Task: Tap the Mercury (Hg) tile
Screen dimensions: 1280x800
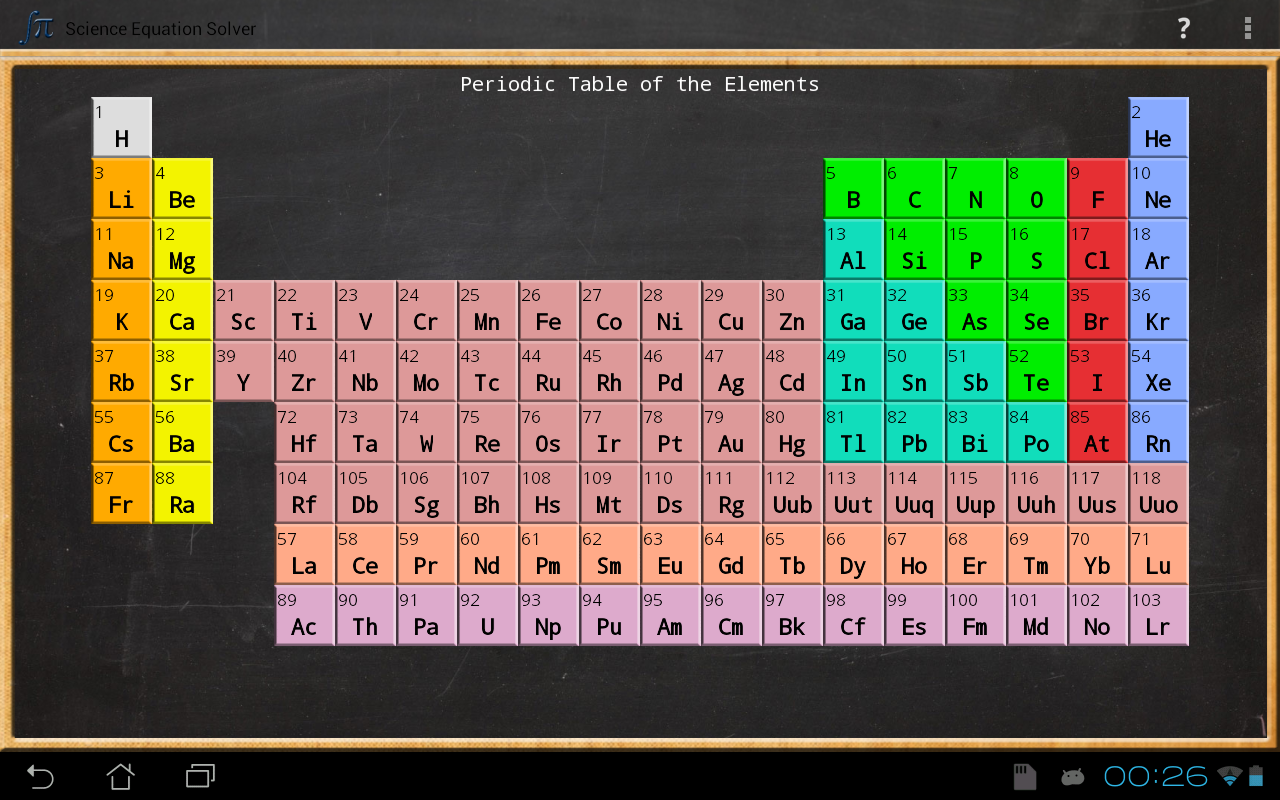Action: (x=793, y=432)
